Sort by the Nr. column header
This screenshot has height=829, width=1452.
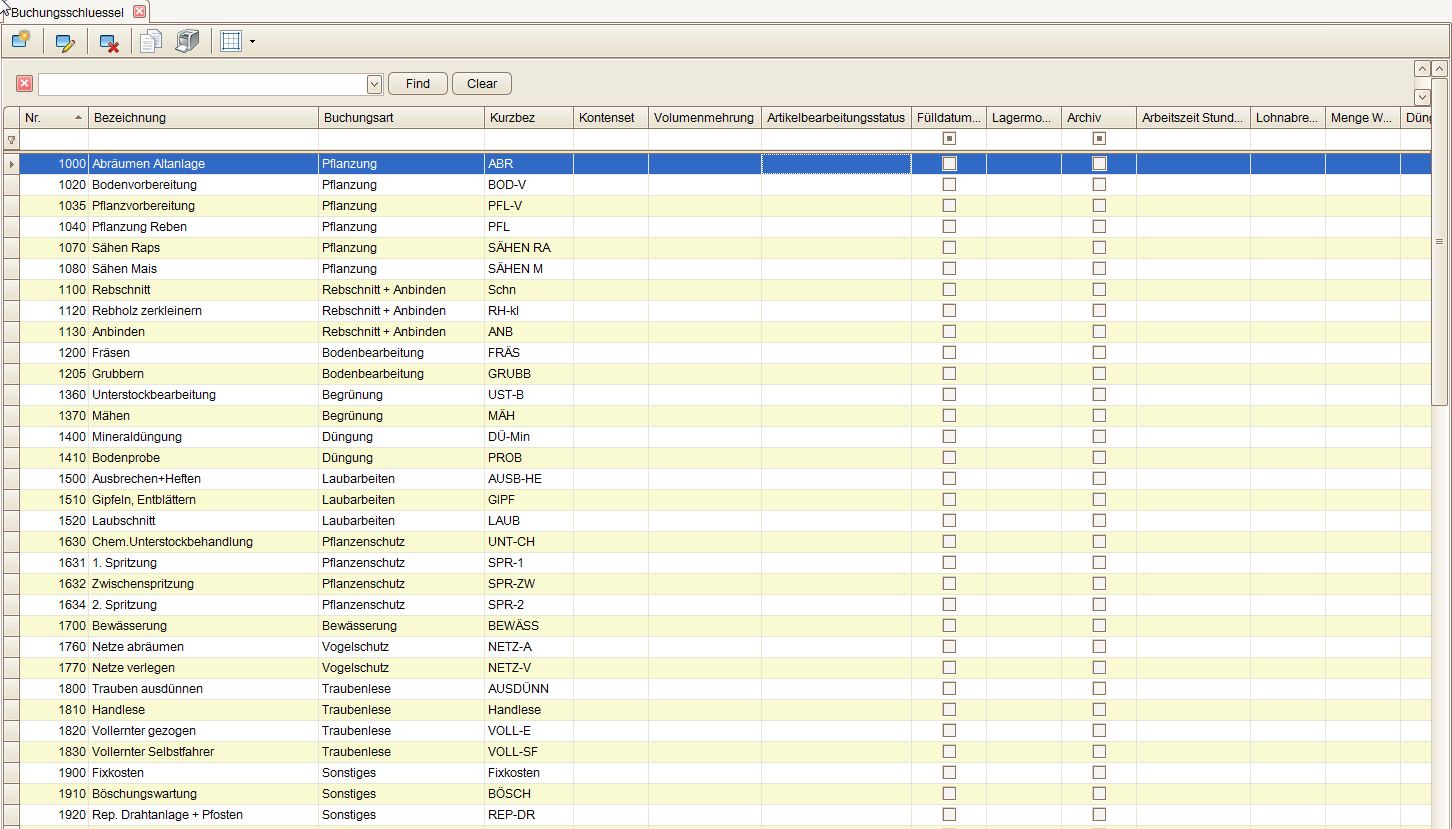(54, 117)
